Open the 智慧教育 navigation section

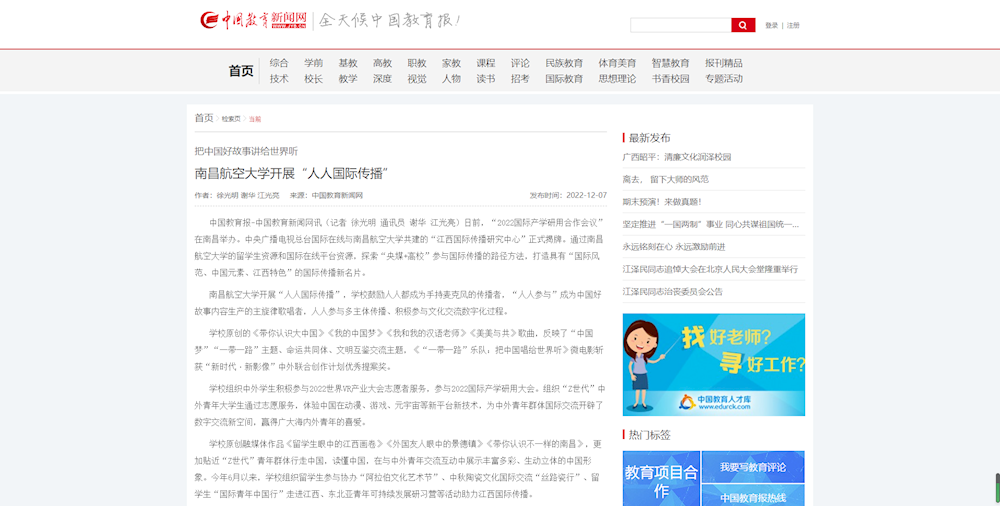670,63
